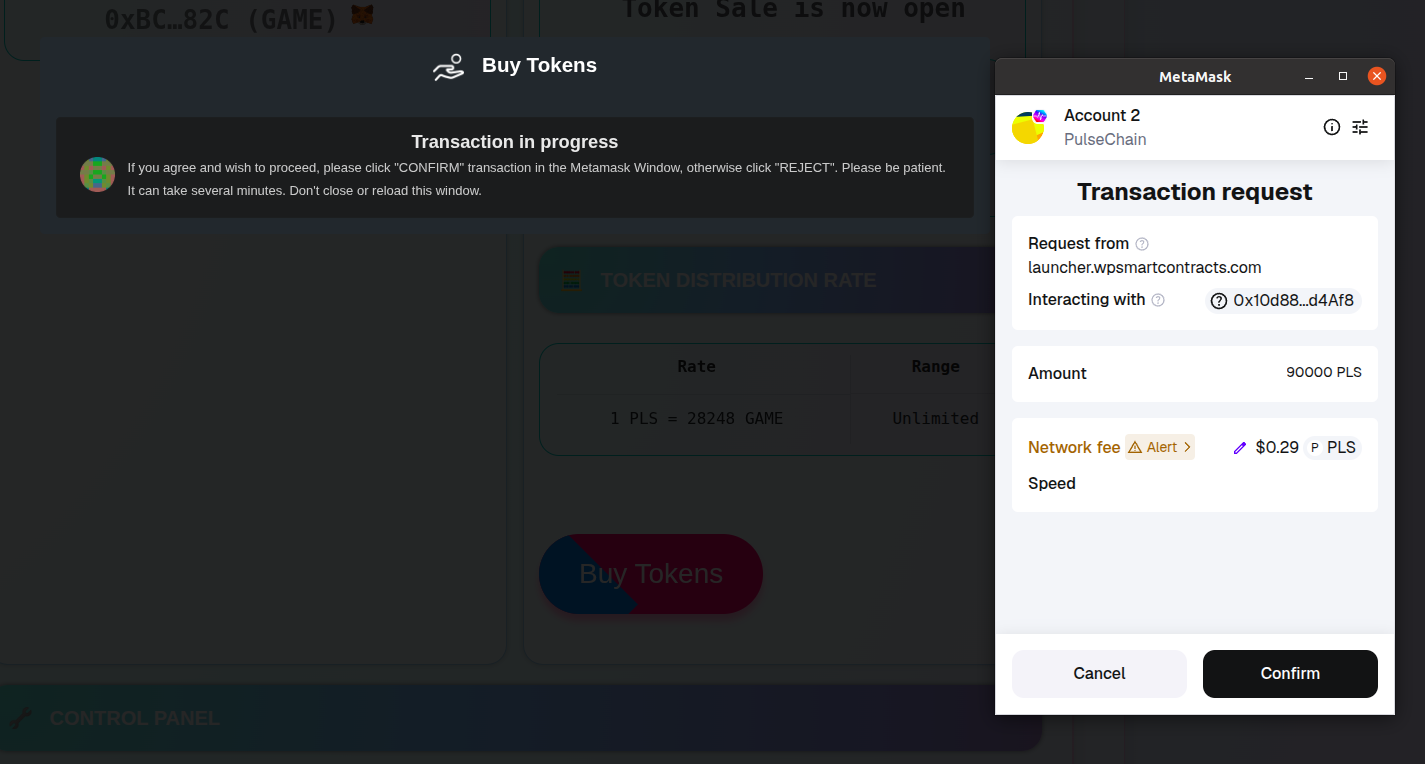Image resolution: width=1425 pixels, height=764 pixels.
Task: Click the help icon next to Interacting with
Action: 1158,299
